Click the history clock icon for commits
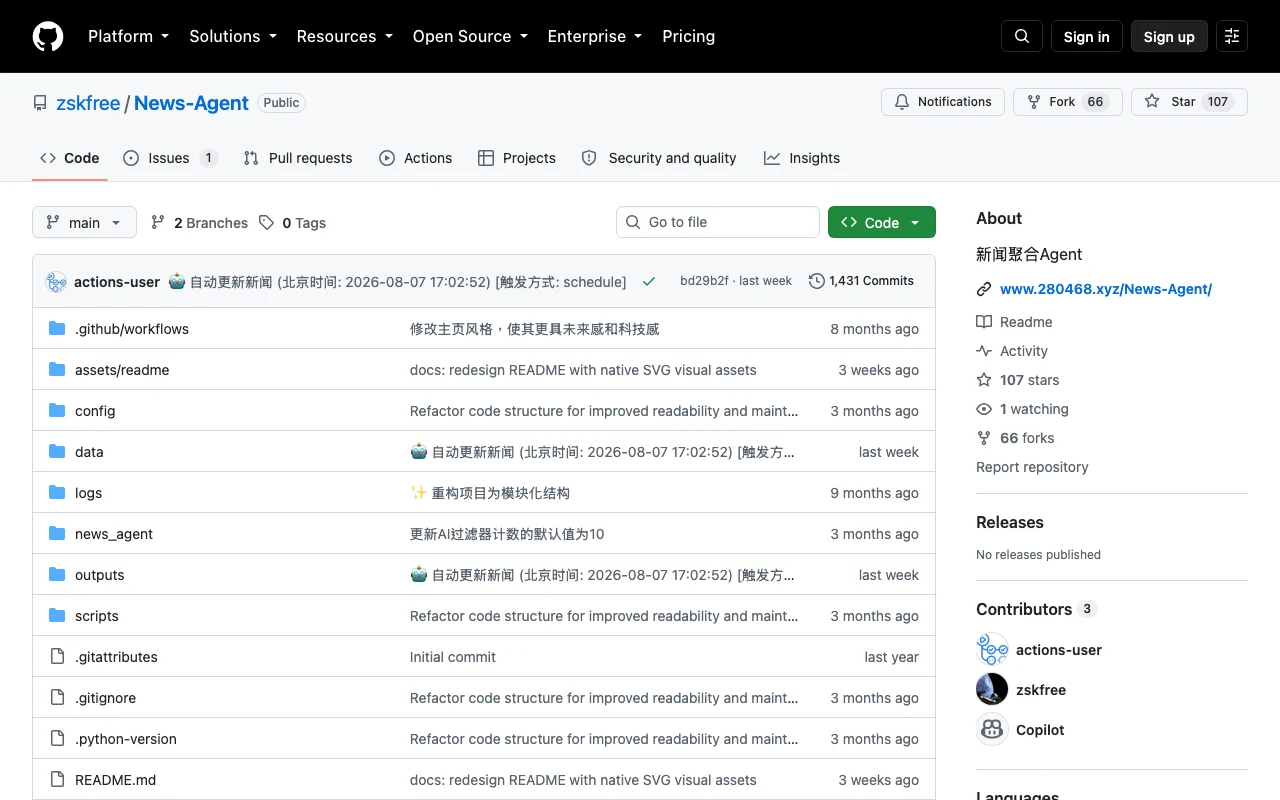1280x800 pixels. tap(817, 281)
